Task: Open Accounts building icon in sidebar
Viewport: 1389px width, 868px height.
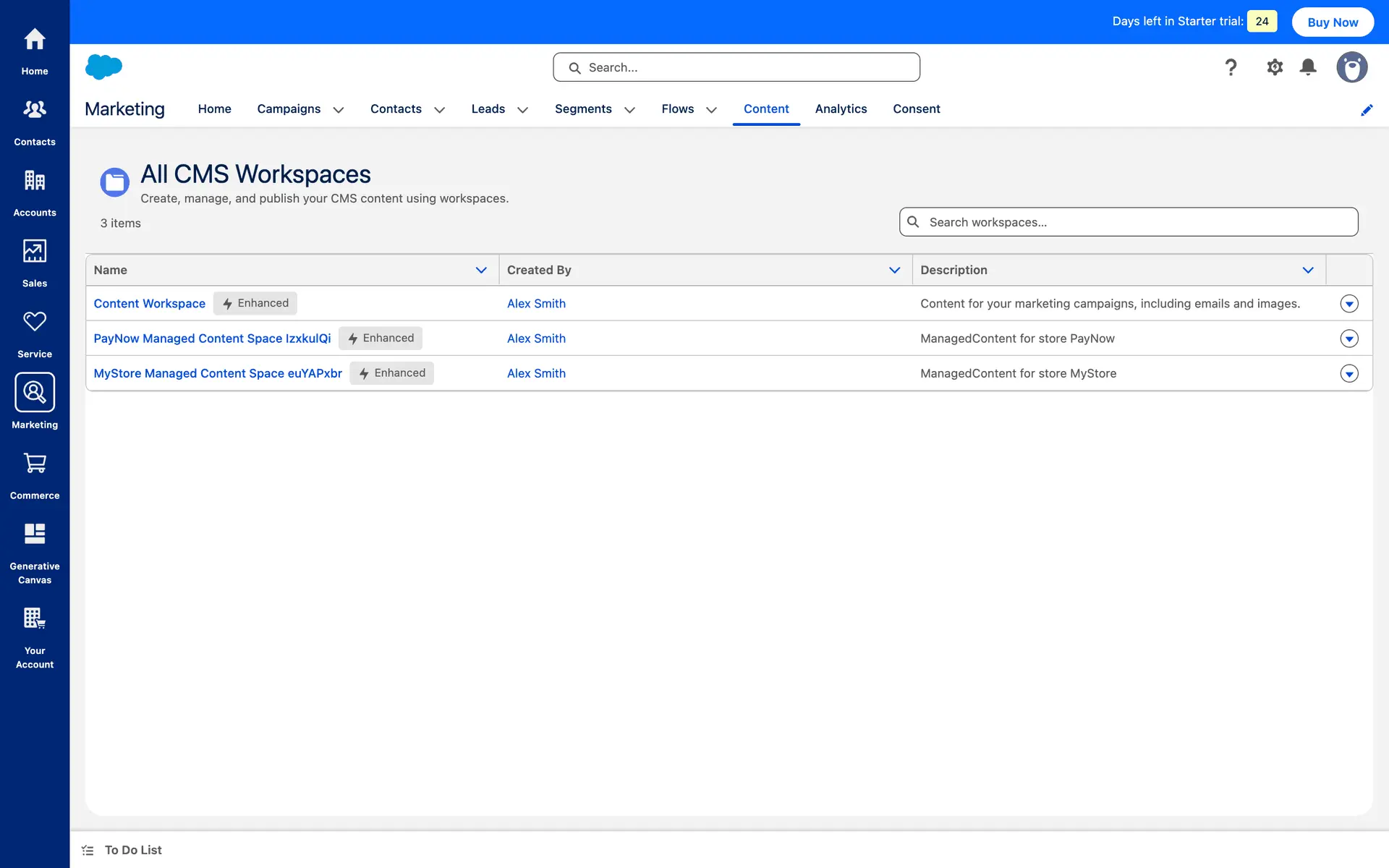Action: 35,181
